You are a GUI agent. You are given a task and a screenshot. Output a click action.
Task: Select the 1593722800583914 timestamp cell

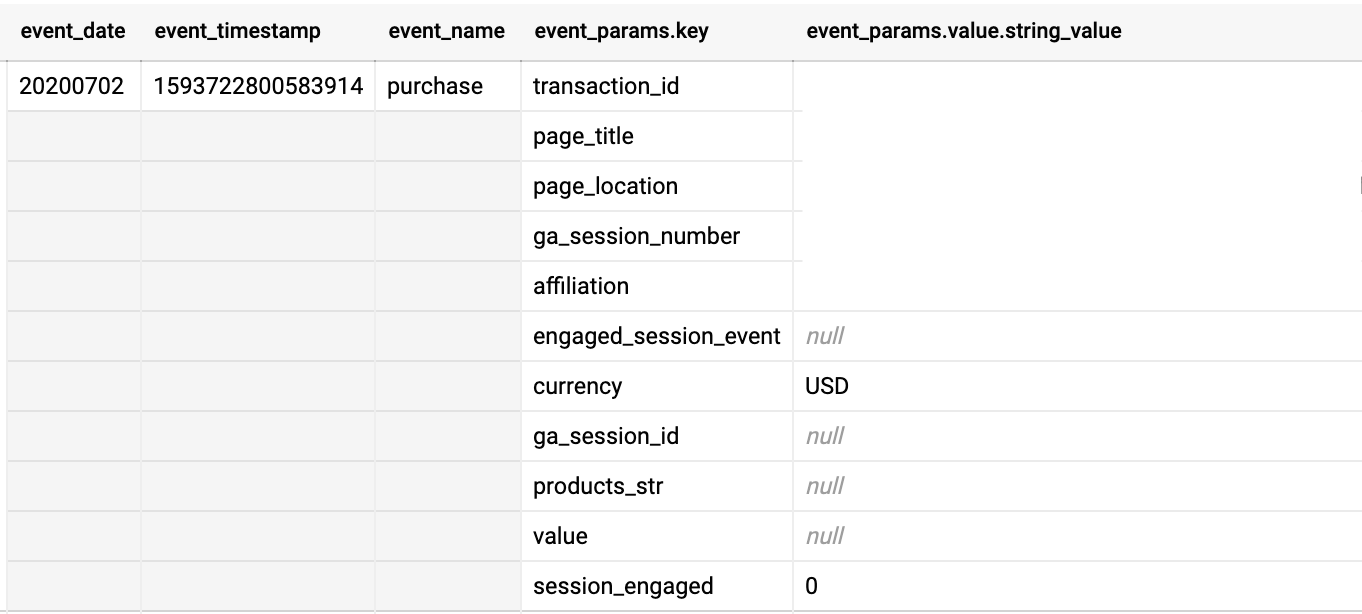[258, 86]
